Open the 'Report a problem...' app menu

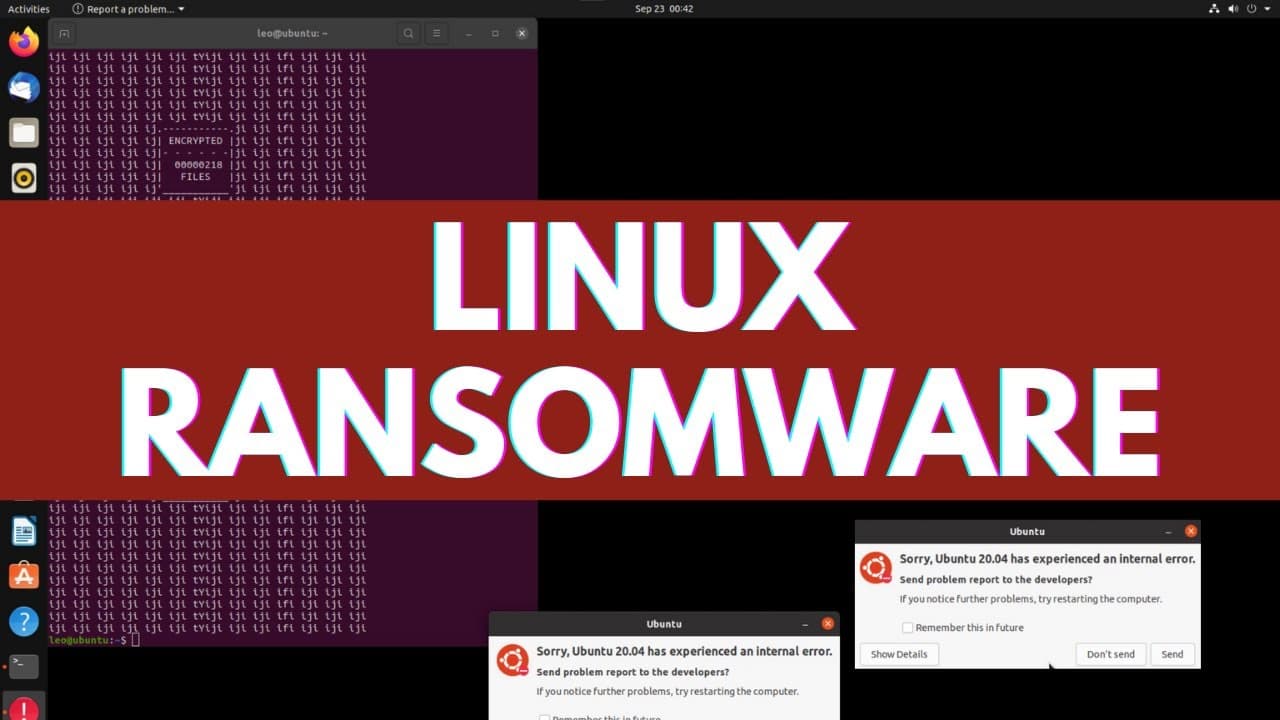[128, 9]
